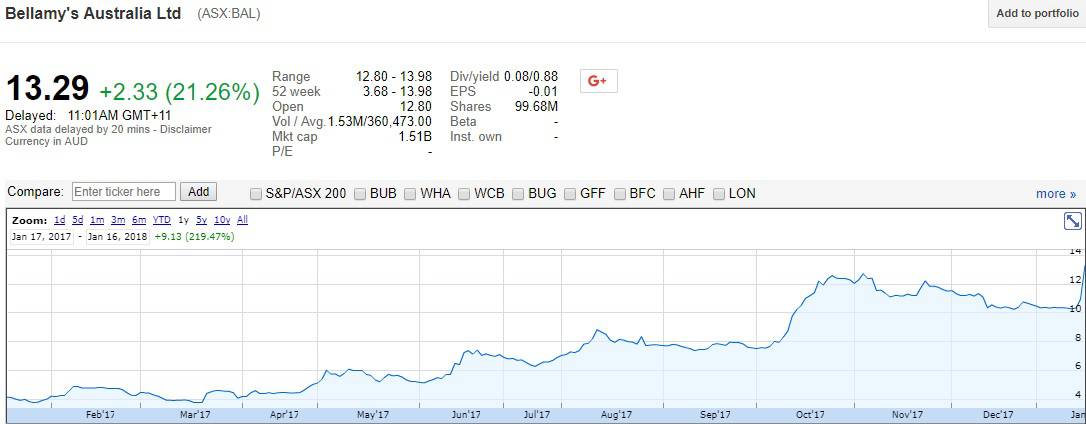Choose the YTD zoom range
Screen dimensions: 1086x424
click(x=161, y=220)
